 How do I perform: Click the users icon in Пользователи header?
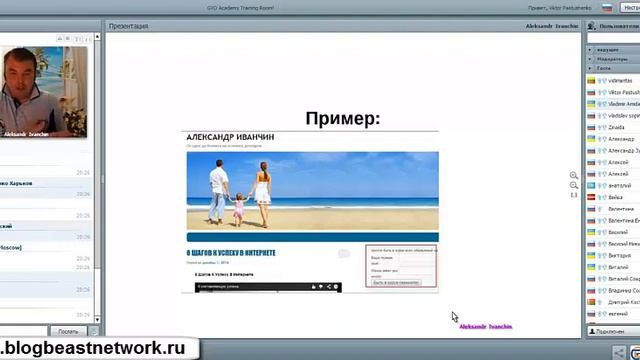point(591,26)
